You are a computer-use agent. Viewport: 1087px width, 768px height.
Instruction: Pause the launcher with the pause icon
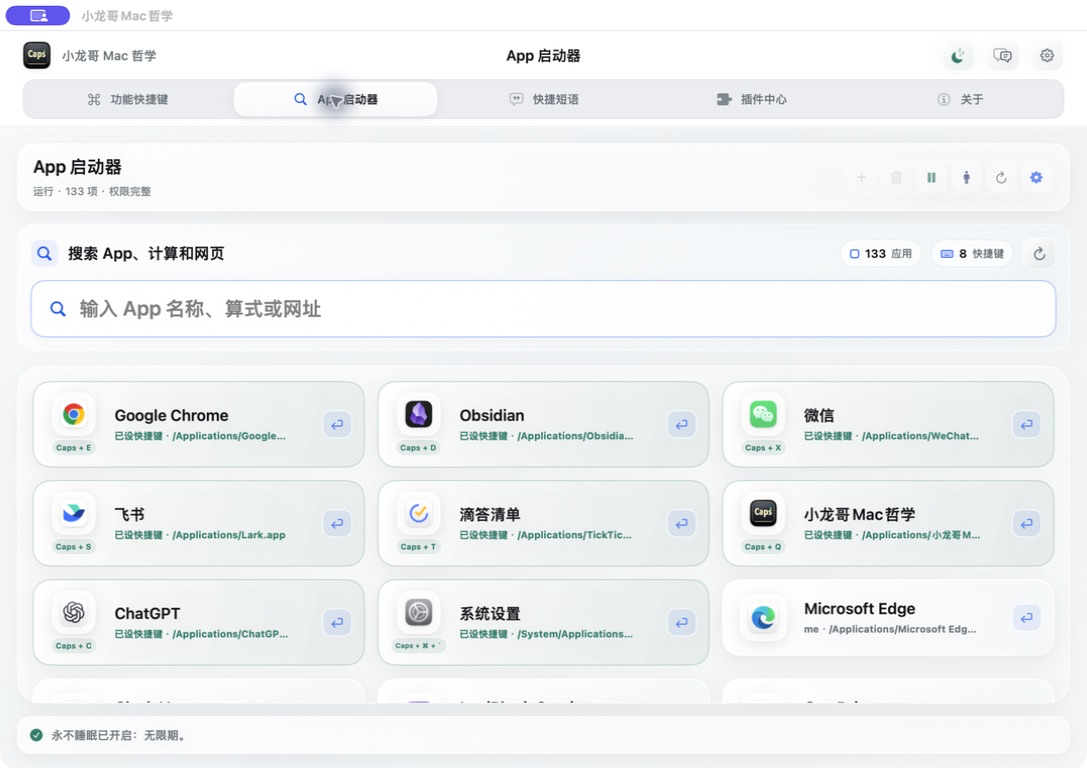pos(932,177)
